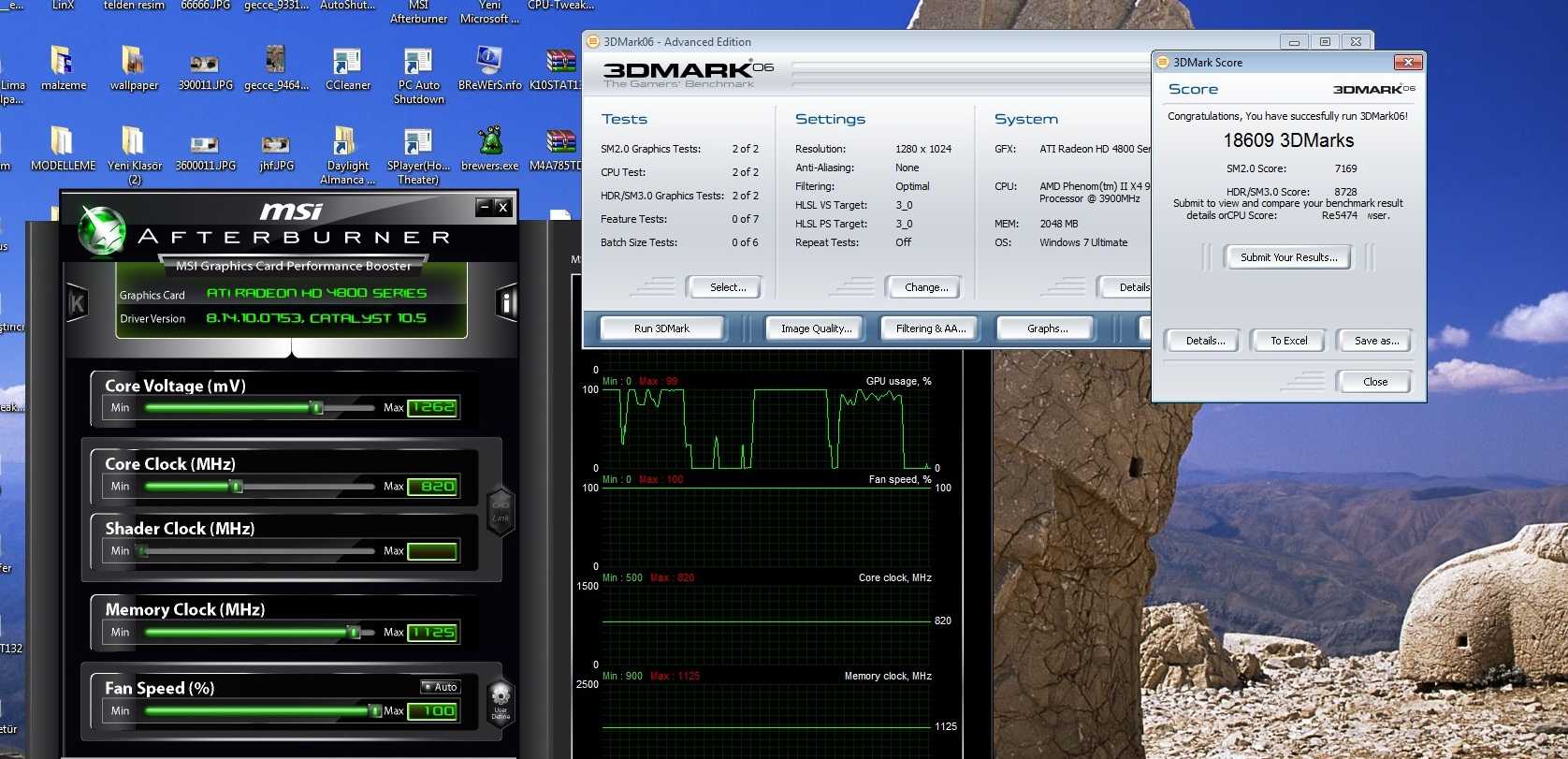The image size is (1568, 759).
Task: Close the MSI Afterburner window
Action: (x=502, y=207)
